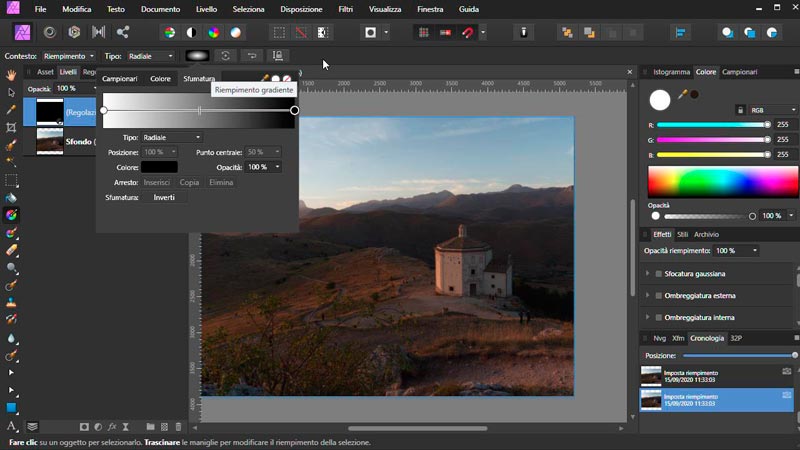Select the rectangular Marquee selection tool

tap(11, 180)
